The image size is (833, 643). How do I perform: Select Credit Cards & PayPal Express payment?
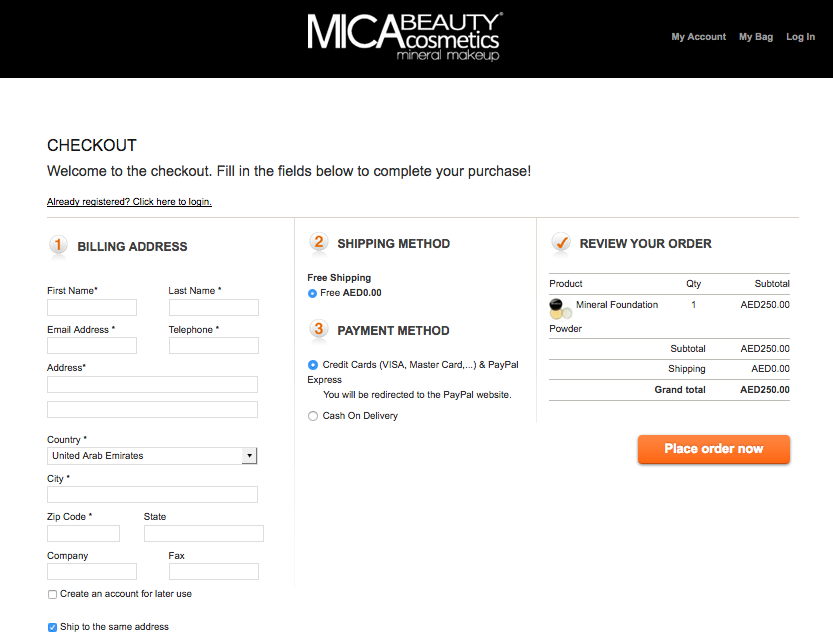tap(313, 365)
